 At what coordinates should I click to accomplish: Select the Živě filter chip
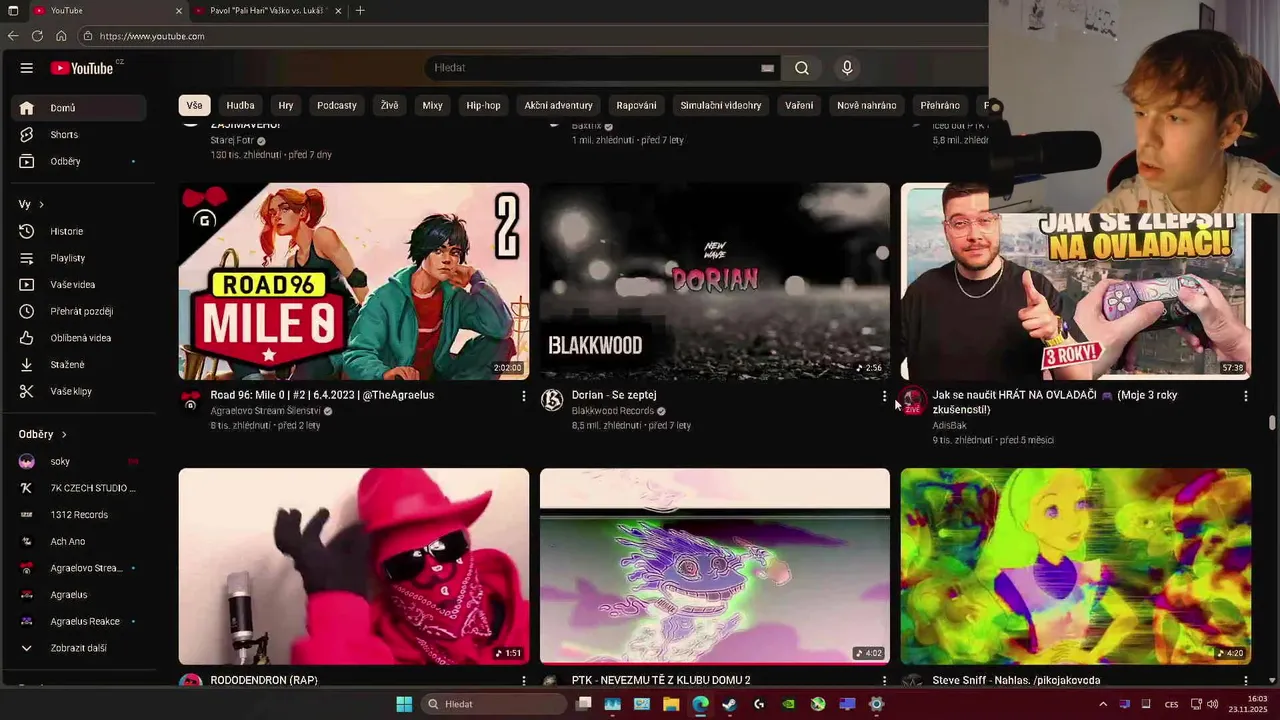coord(389,105)
